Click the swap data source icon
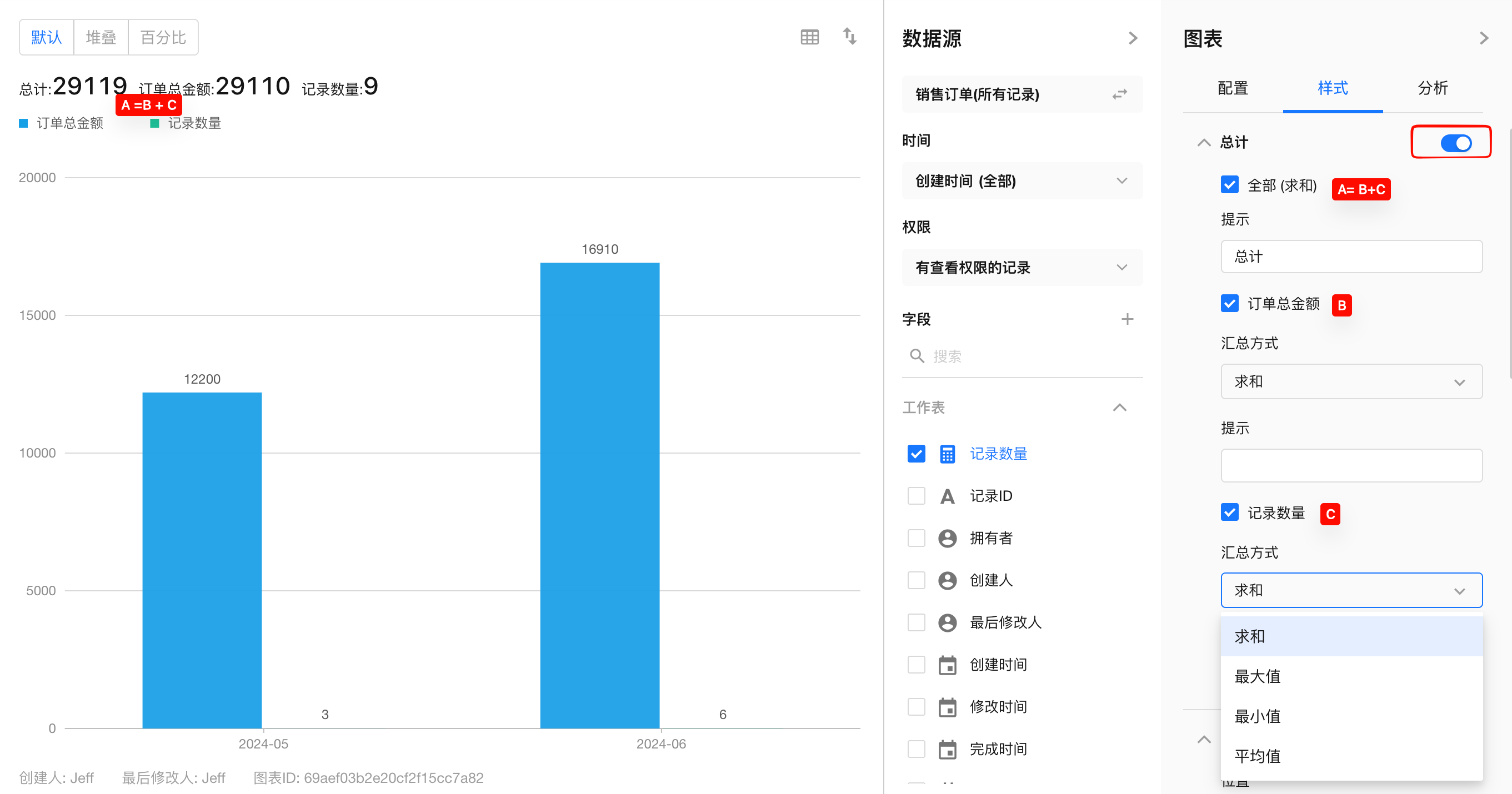 [1119, 94]
